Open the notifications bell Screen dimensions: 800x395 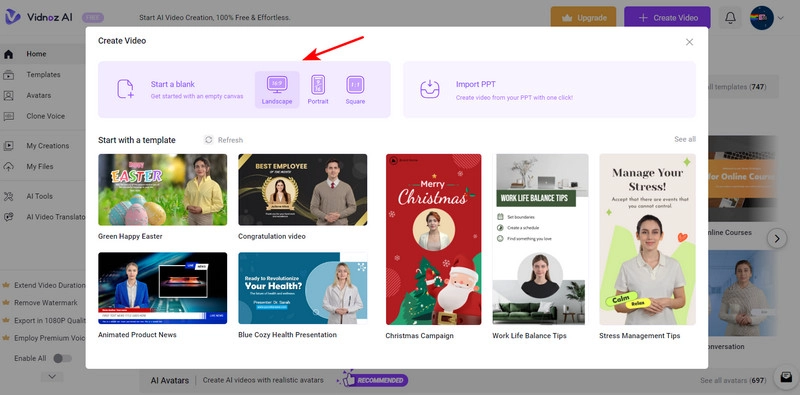pos(730,18)
